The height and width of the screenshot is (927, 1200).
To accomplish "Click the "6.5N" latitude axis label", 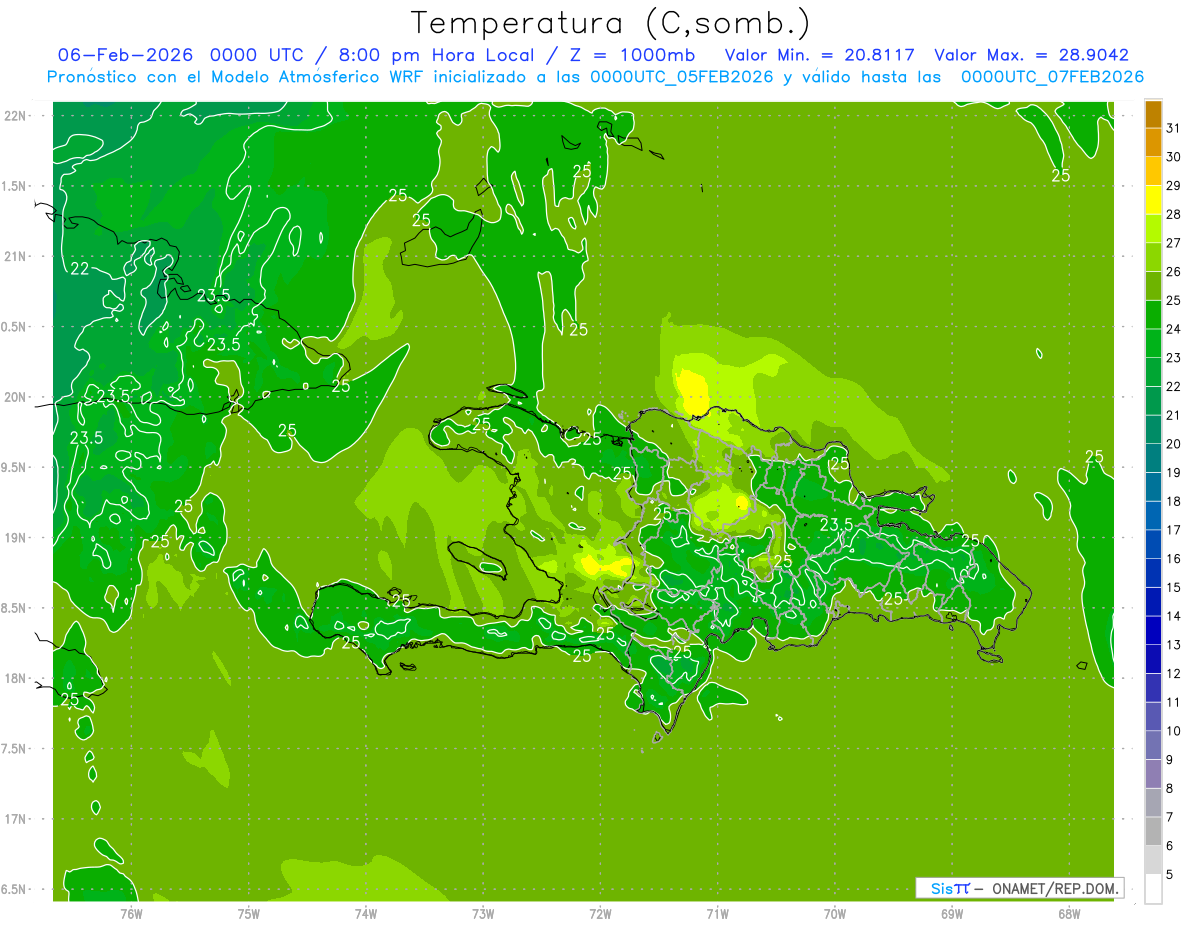I will [15, 889].
